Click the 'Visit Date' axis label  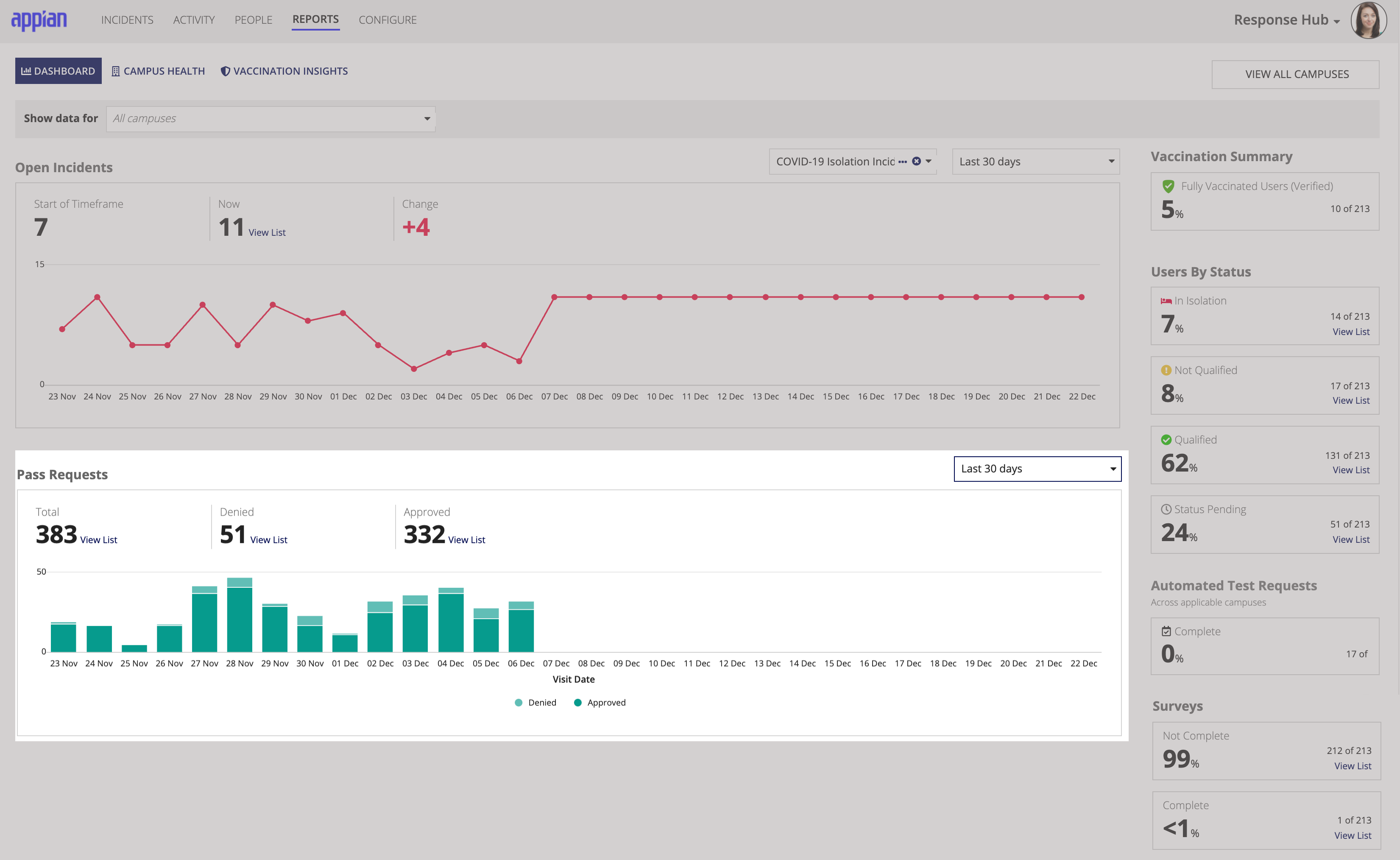click(574, 679)
